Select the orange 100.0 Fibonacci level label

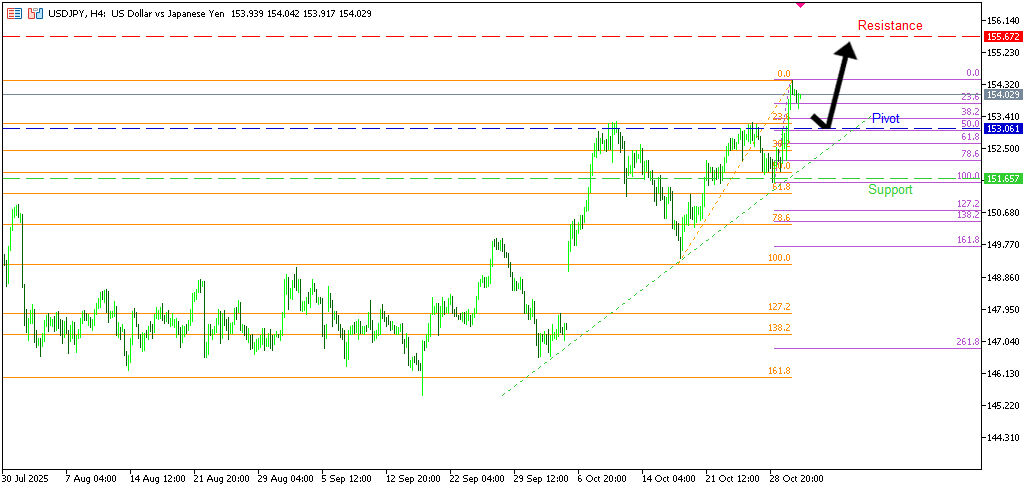coord(779,258)
